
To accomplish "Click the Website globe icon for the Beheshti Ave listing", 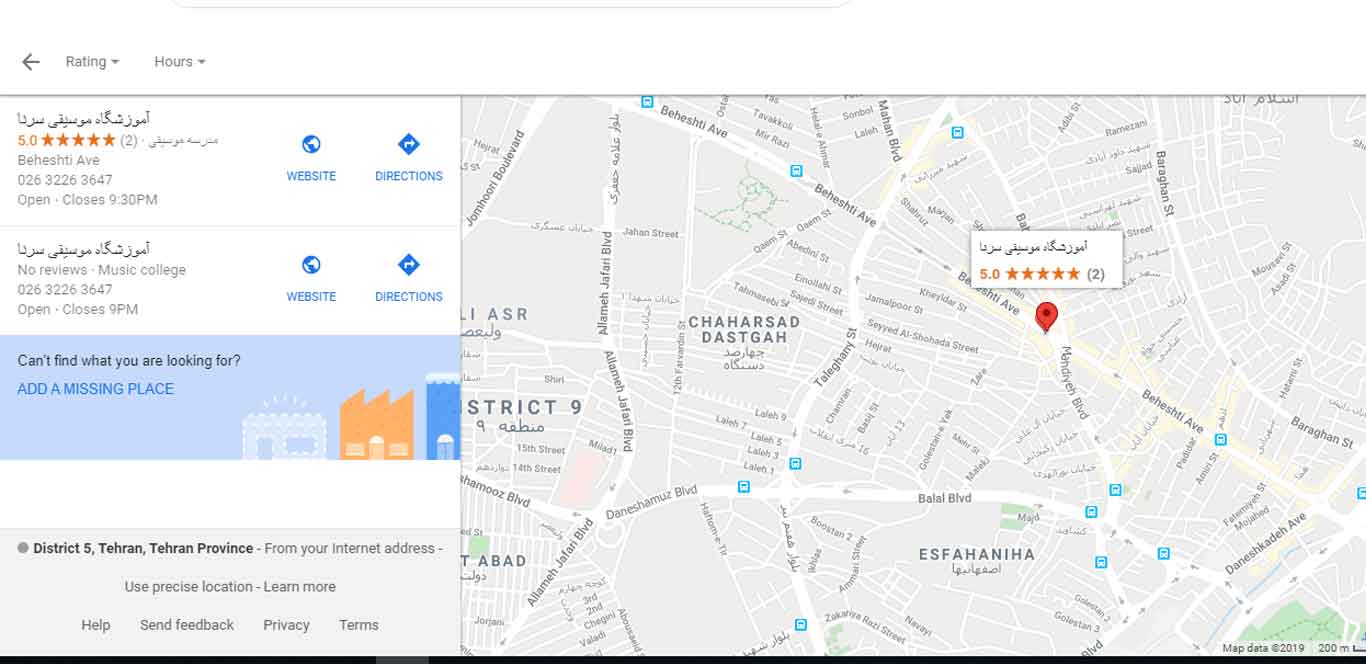I will coord(311,145).
